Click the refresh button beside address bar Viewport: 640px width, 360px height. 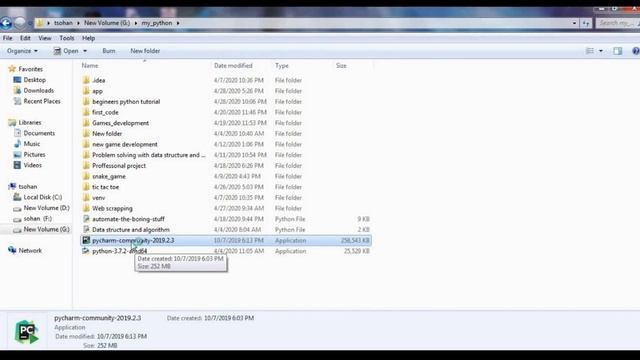(x=586, y=23)
